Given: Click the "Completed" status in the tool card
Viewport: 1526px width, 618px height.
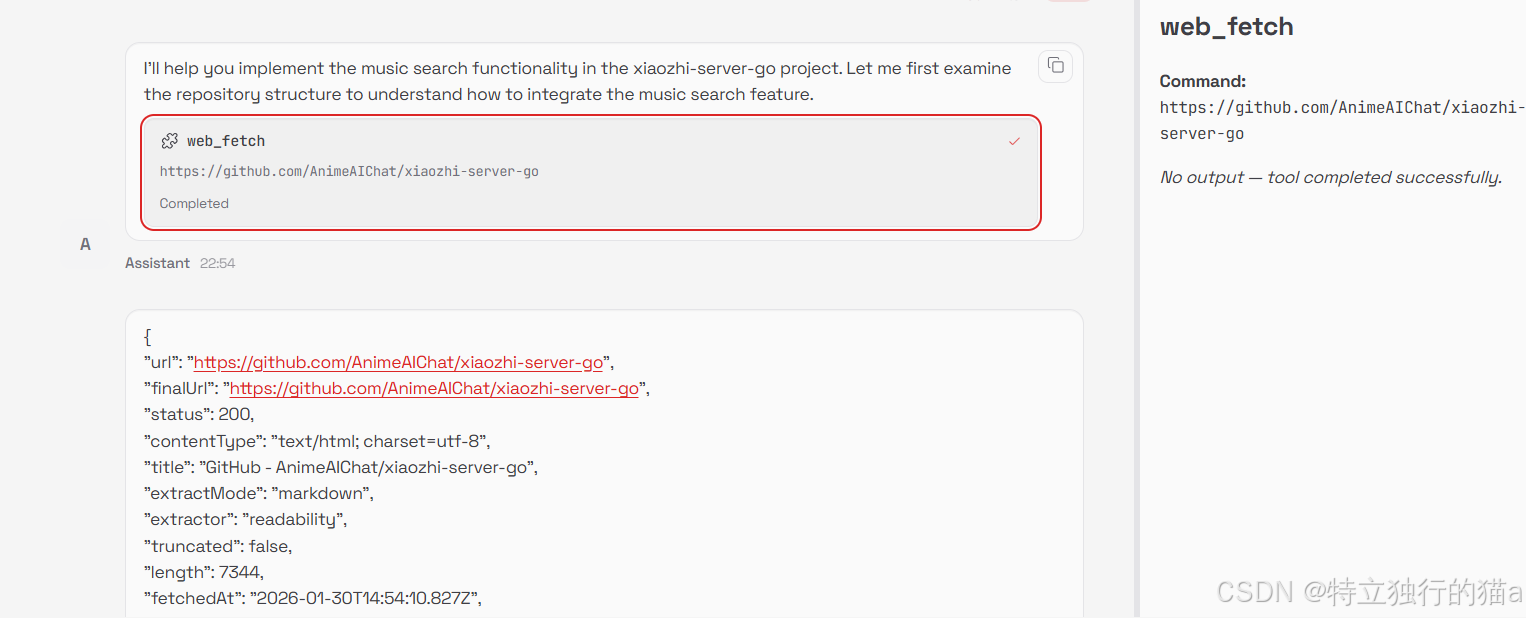Looking at the screenshot, I should (x=194, y=203).
